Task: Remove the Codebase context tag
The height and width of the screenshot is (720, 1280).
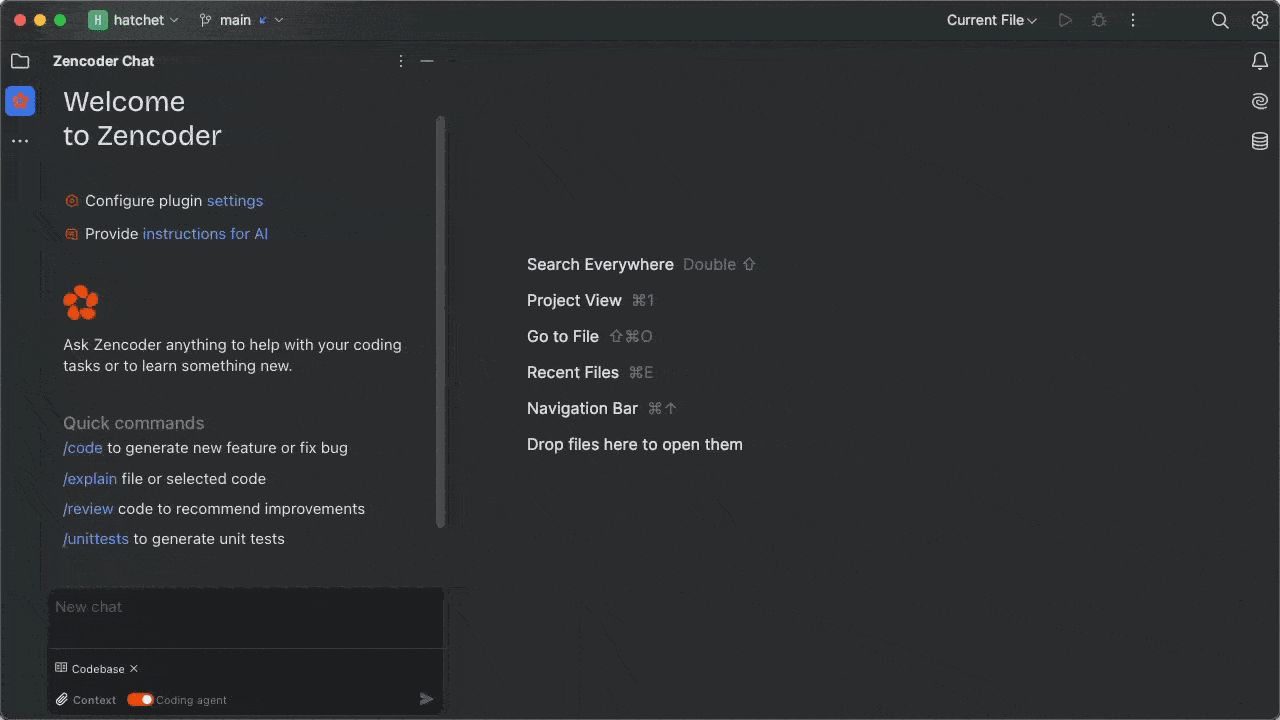Action: pos(134,669)
